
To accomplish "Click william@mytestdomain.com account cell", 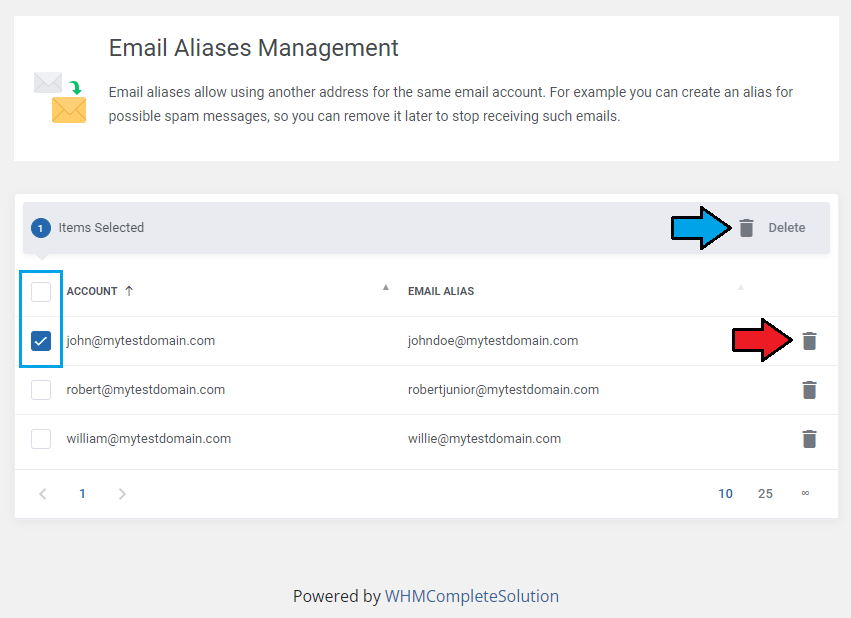I will [149, 438].
